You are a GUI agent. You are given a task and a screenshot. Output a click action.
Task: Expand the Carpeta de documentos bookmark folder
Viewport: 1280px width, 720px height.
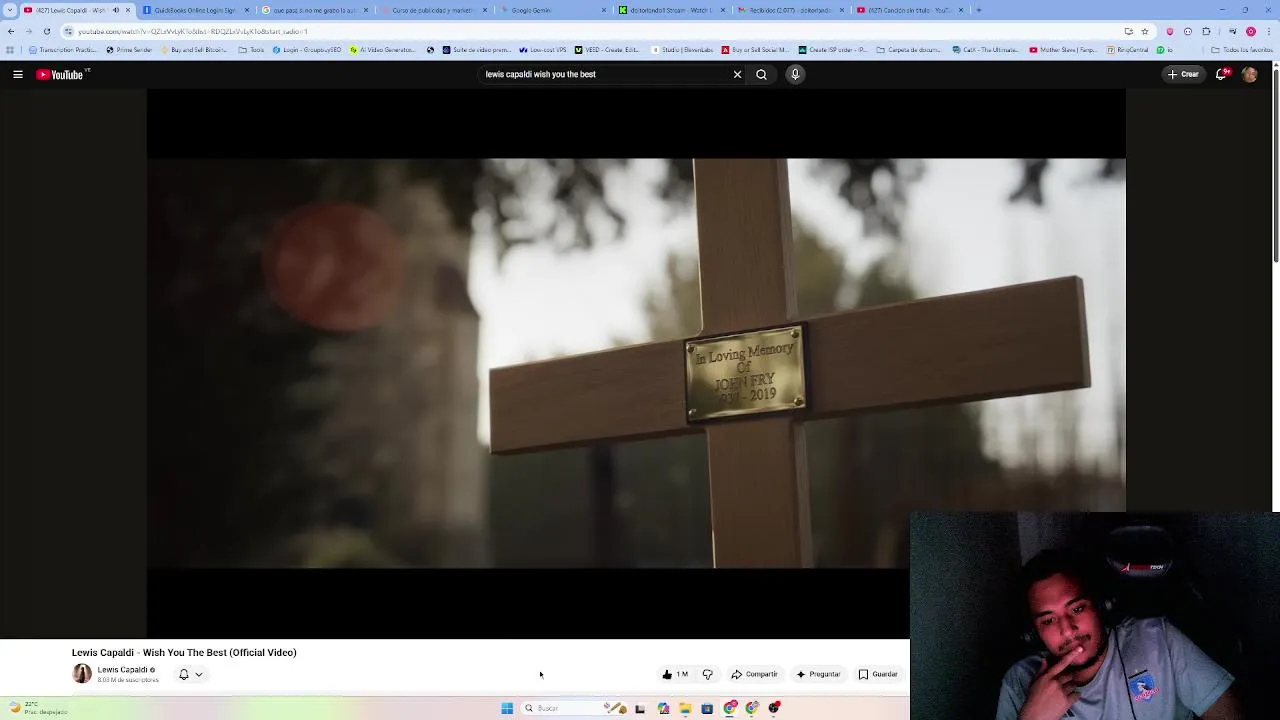click(908, 50)
